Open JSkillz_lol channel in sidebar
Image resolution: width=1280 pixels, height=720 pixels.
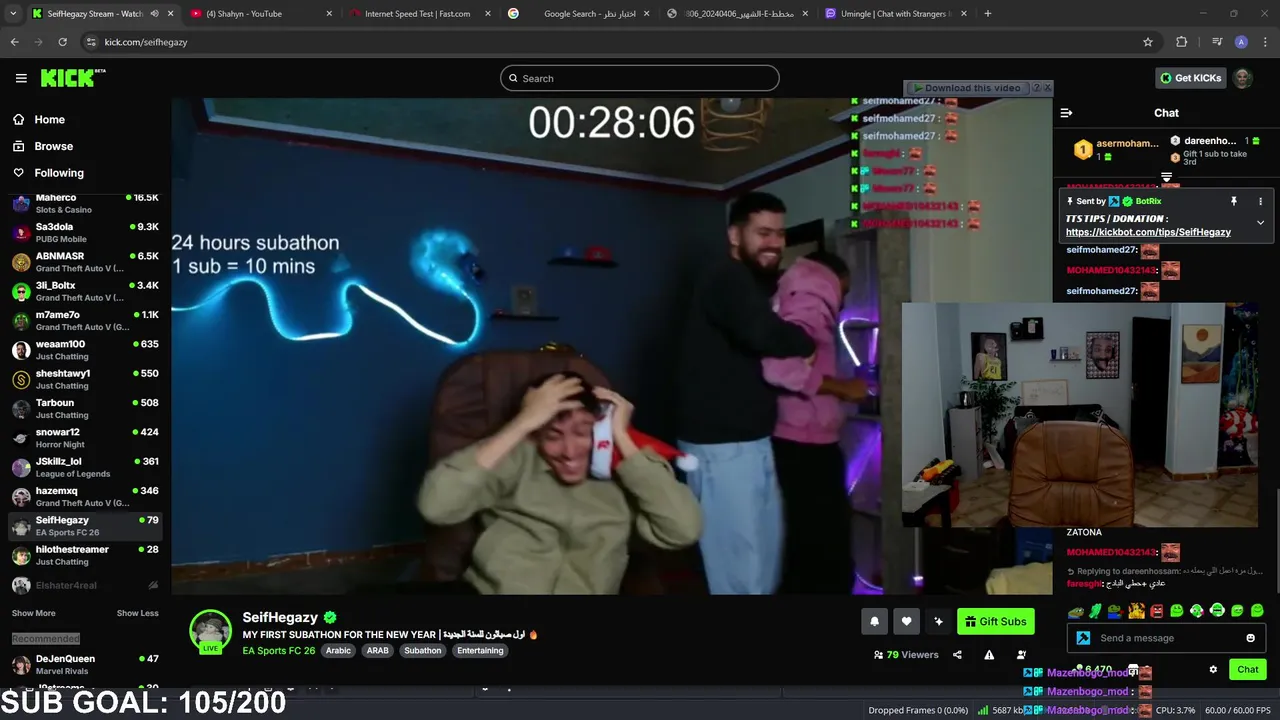coord(85,467)
